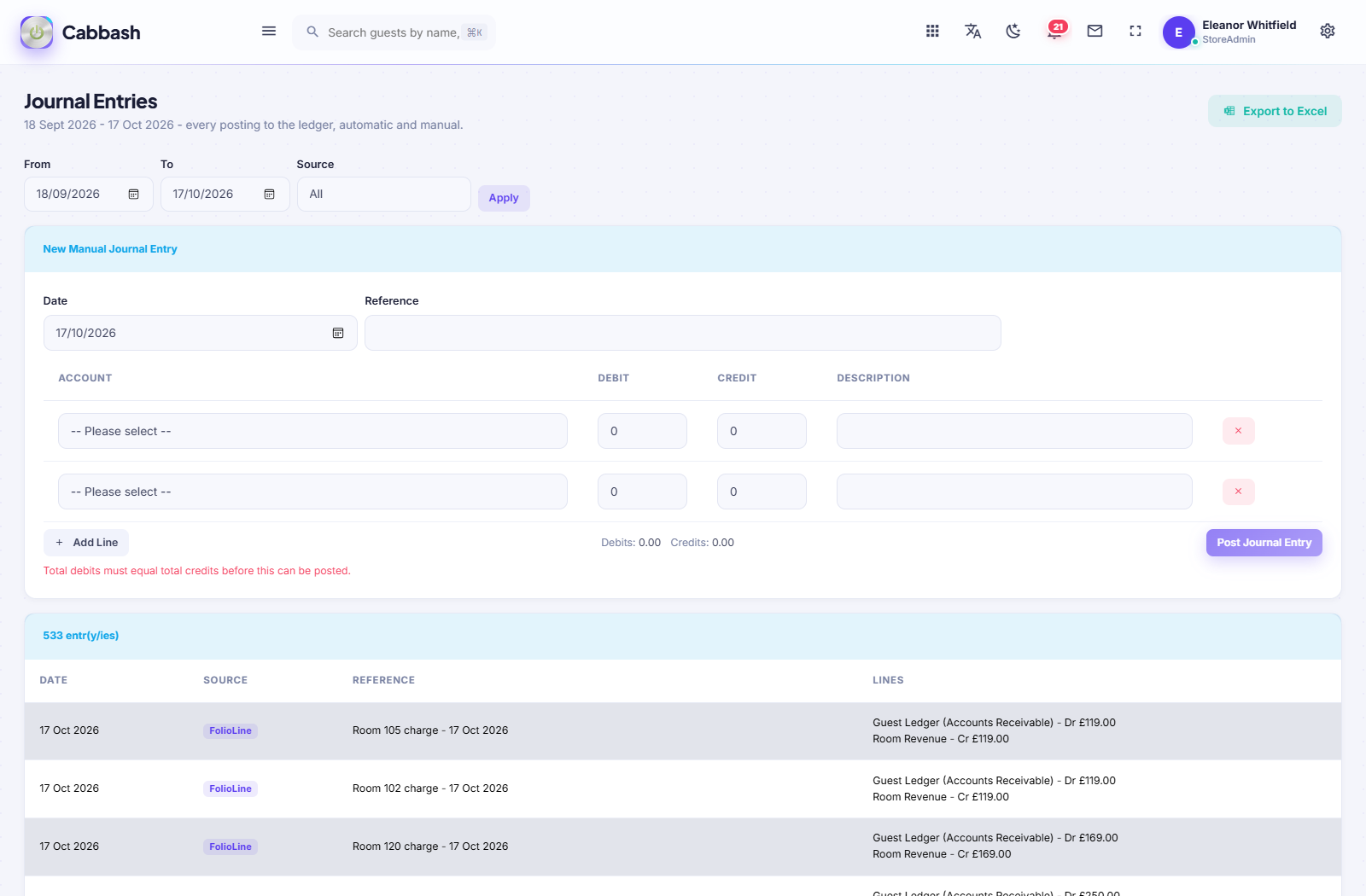Open Eleanor Whitfield's user avatar menu
The width and height of the screenshot is (1366, 896).
[1179, 32]
